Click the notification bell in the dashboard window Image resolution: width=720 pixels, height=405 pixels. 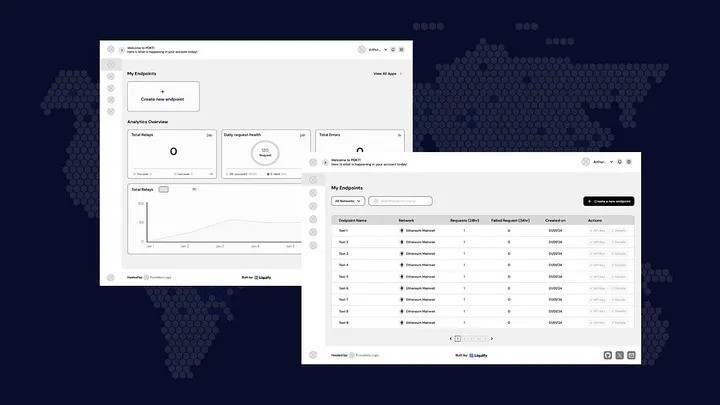[x=392, y=48]
